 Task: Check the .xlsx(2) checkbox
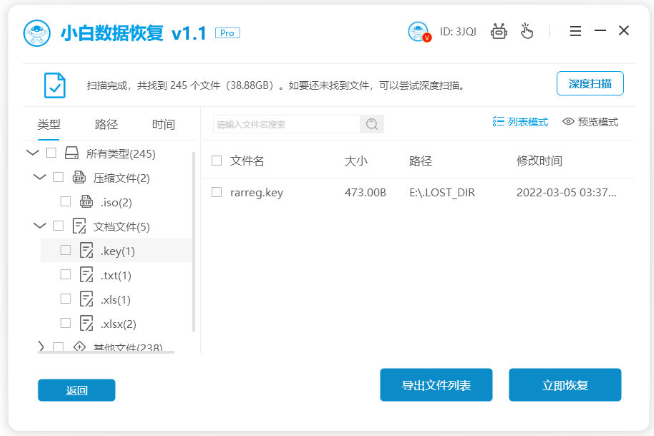click(65, 323)
